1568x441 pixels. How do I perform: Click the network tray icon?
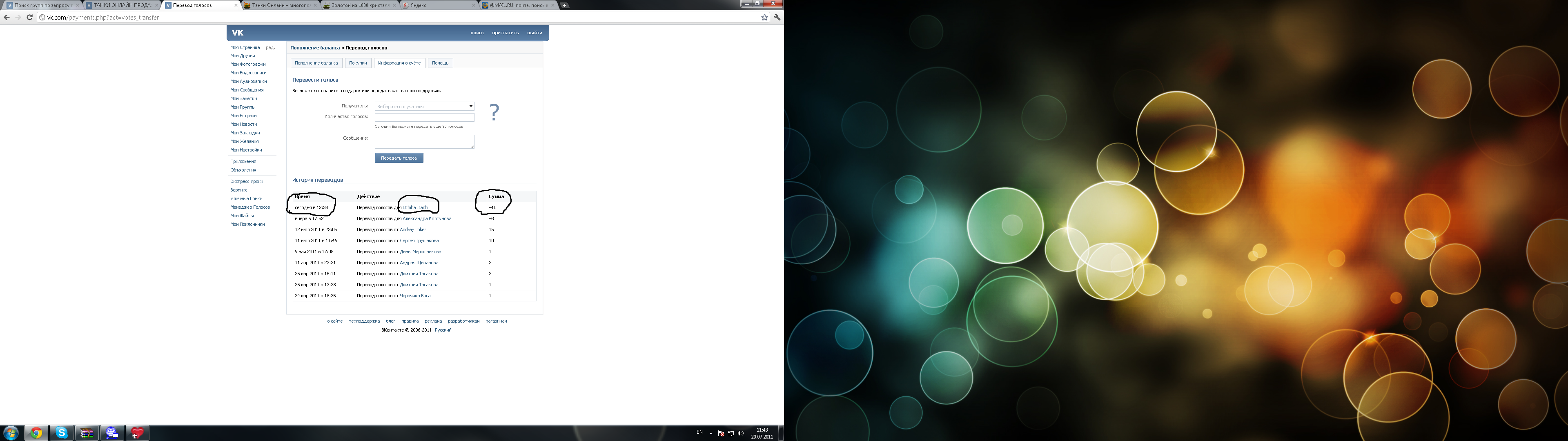point(731,433)
